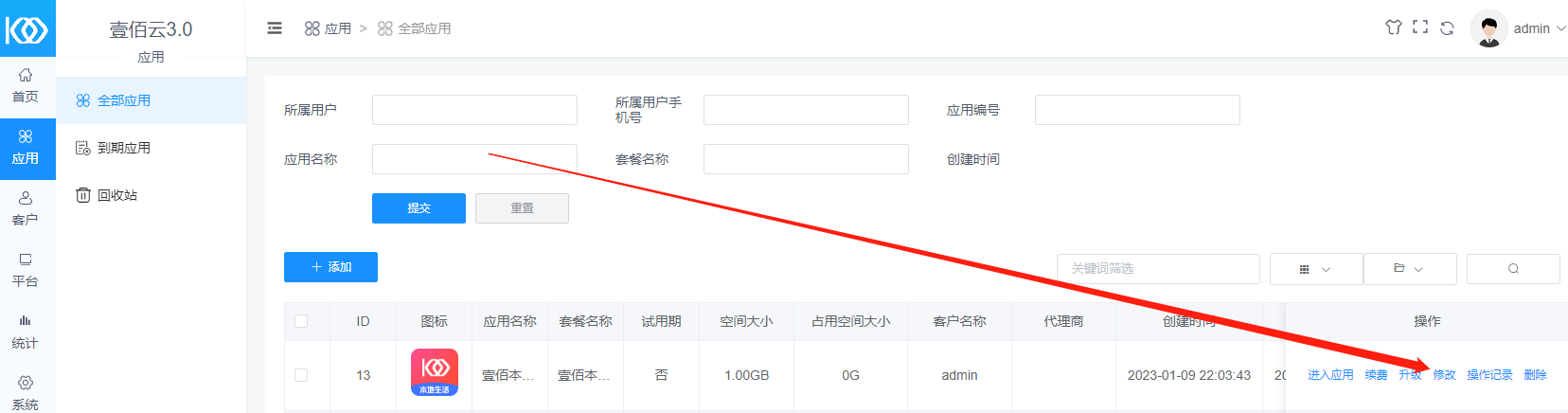
Task: Open the admin user dropdown
Action: click(x=1539, y=28)
